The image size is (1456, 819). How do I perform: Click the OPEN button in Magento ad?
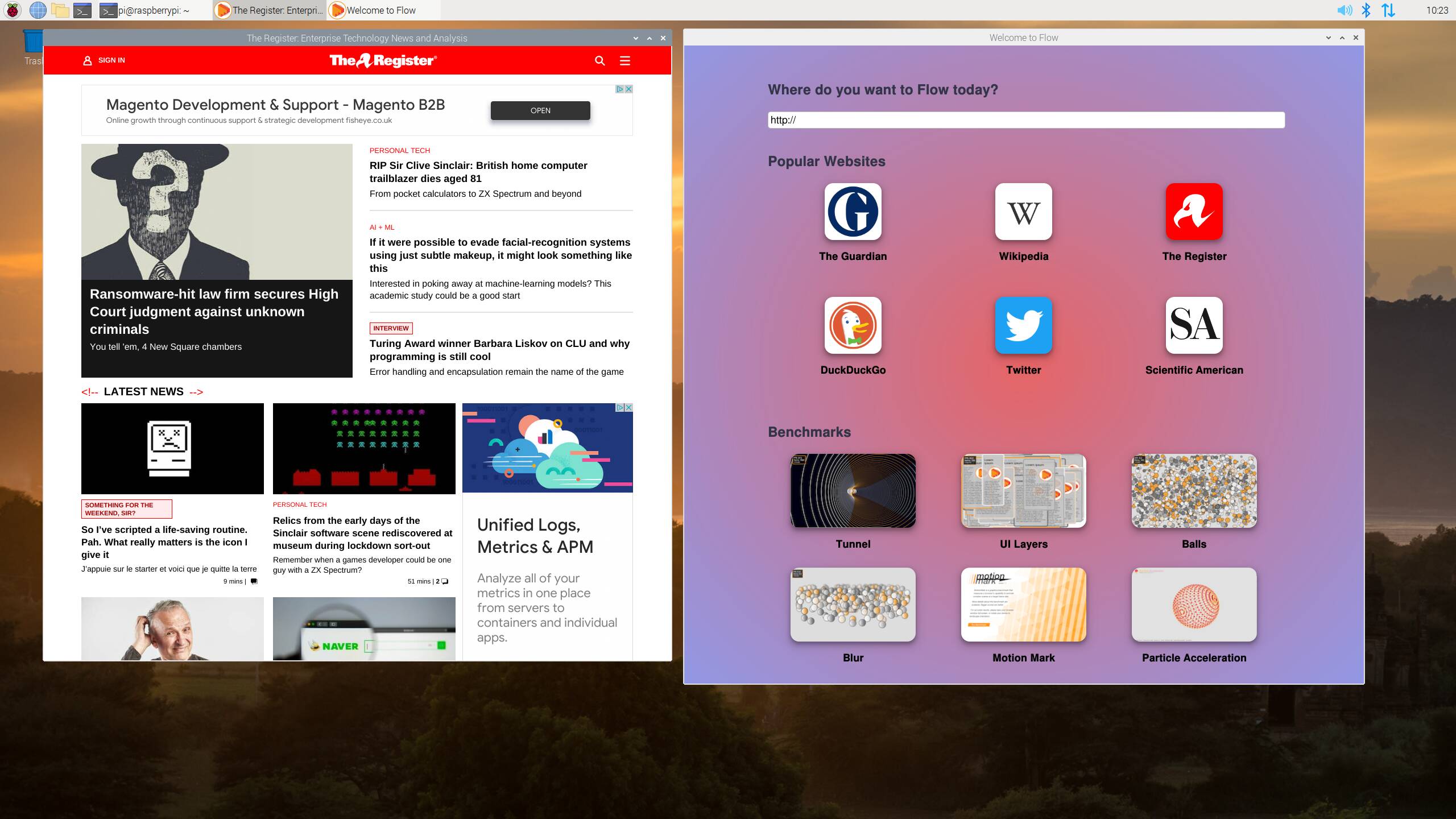(540, 110)
